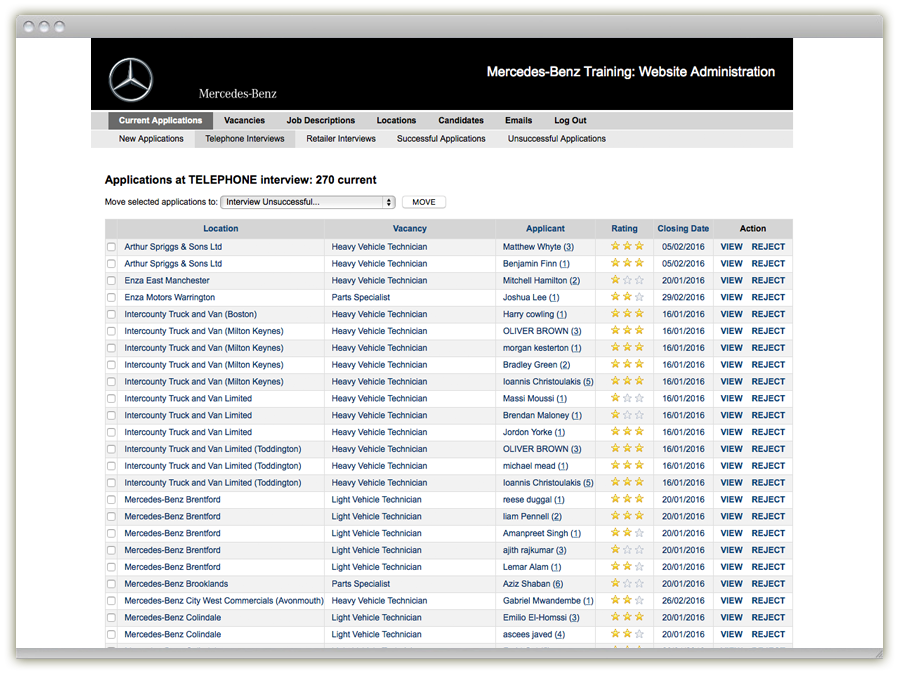
Task: Click star rating for Aziz Shaban
Action: pyautogui.click(x=626, y=584)
